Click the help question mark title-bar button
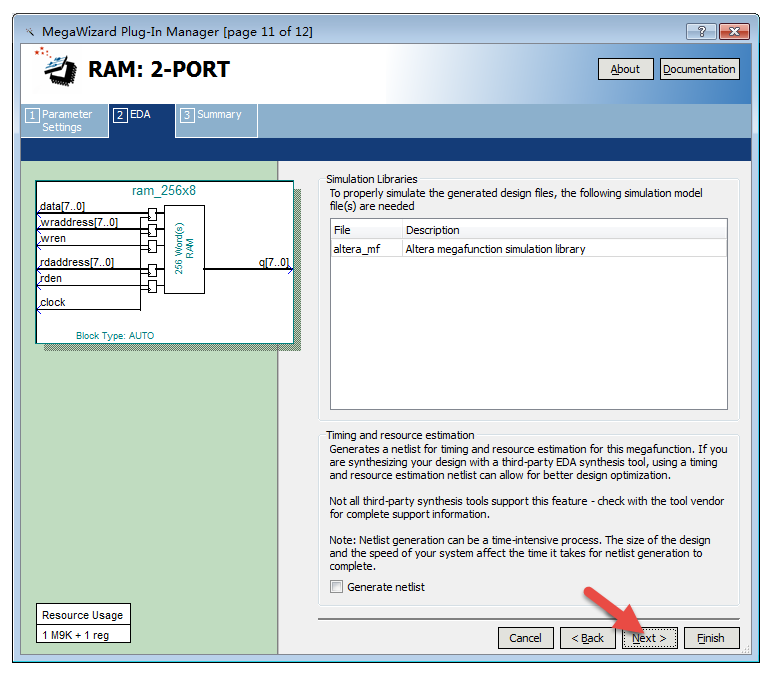Screen dimensions: 774x674 [702, 32]
